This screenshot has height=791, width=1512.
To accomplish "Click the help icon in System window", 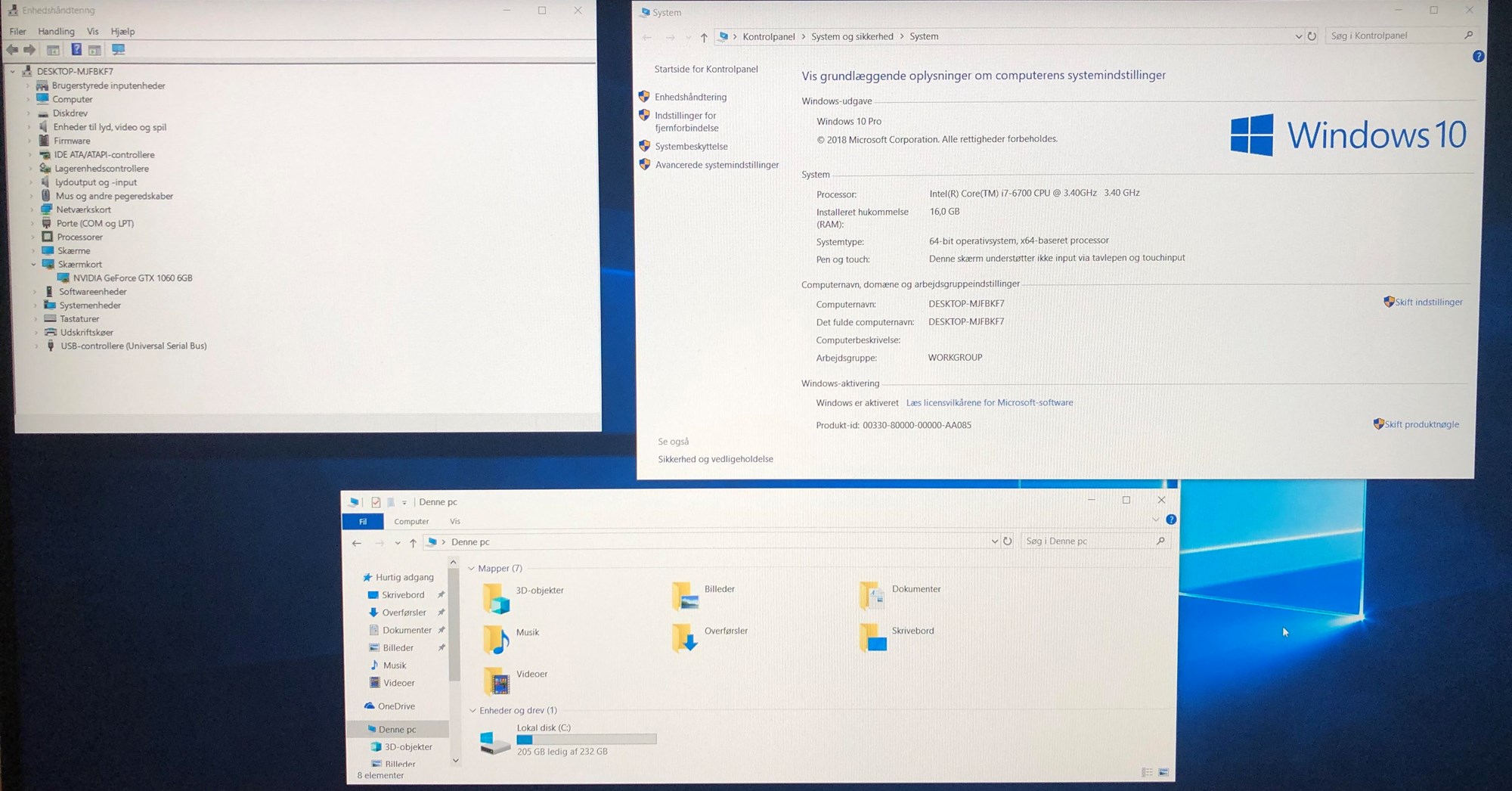I will 1479,57.
